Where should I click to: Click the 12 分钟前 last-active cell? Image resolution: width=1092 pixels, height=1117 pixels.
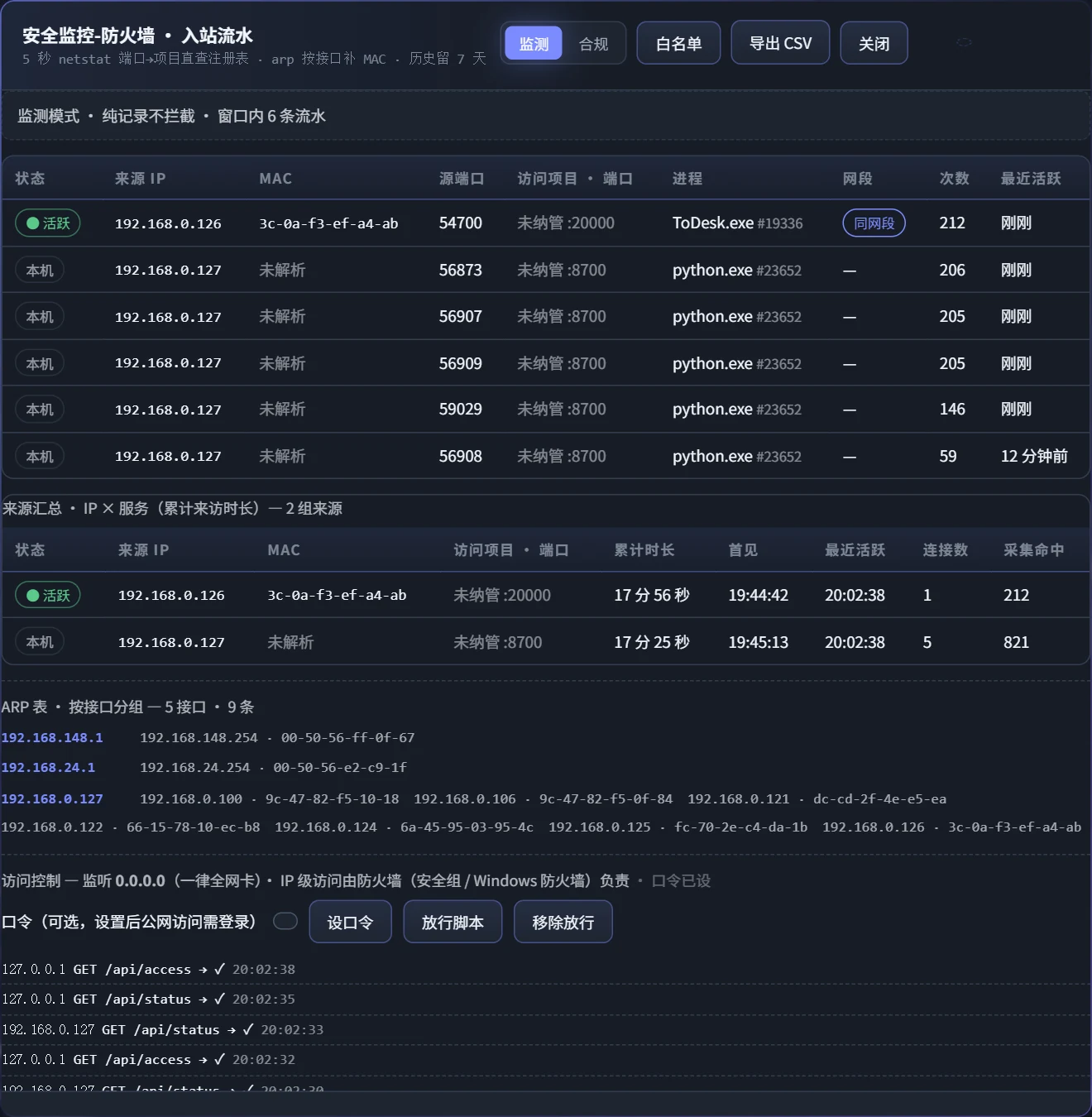tap(1034, 457)
